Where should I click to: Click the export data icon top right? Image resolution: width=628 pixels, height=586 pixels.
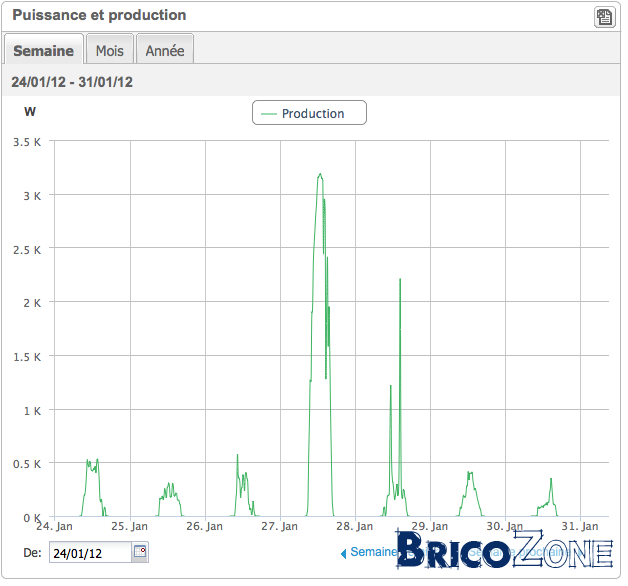(x=604, y=17)
